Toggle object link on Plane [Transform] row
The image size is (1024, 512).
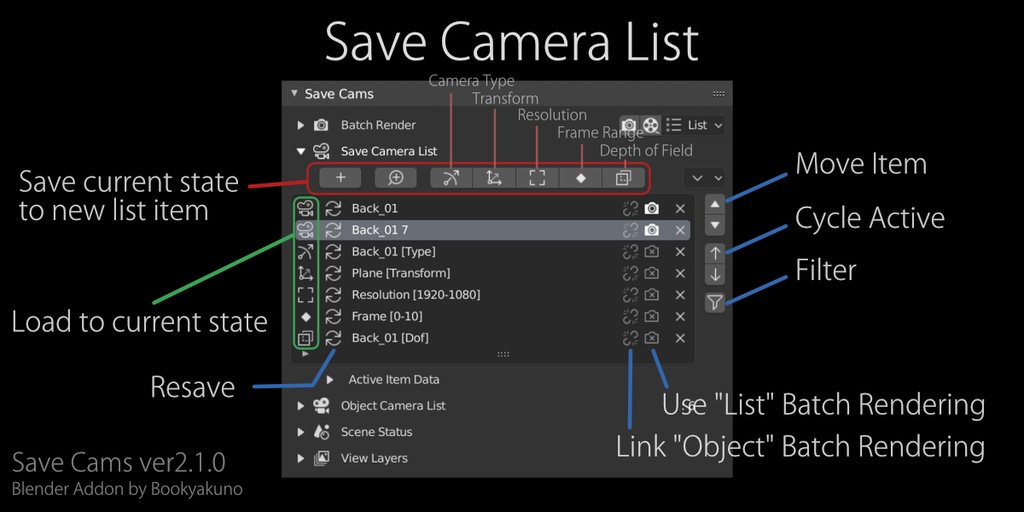pos(630,273)
